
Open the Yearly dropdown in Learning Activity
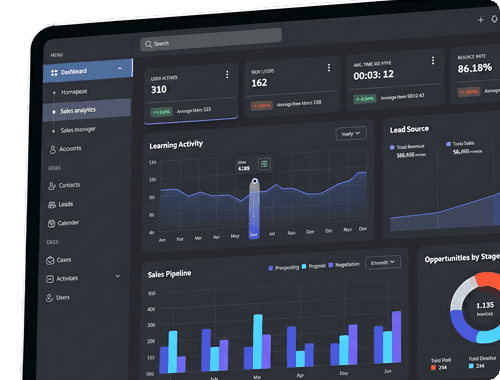351,133
